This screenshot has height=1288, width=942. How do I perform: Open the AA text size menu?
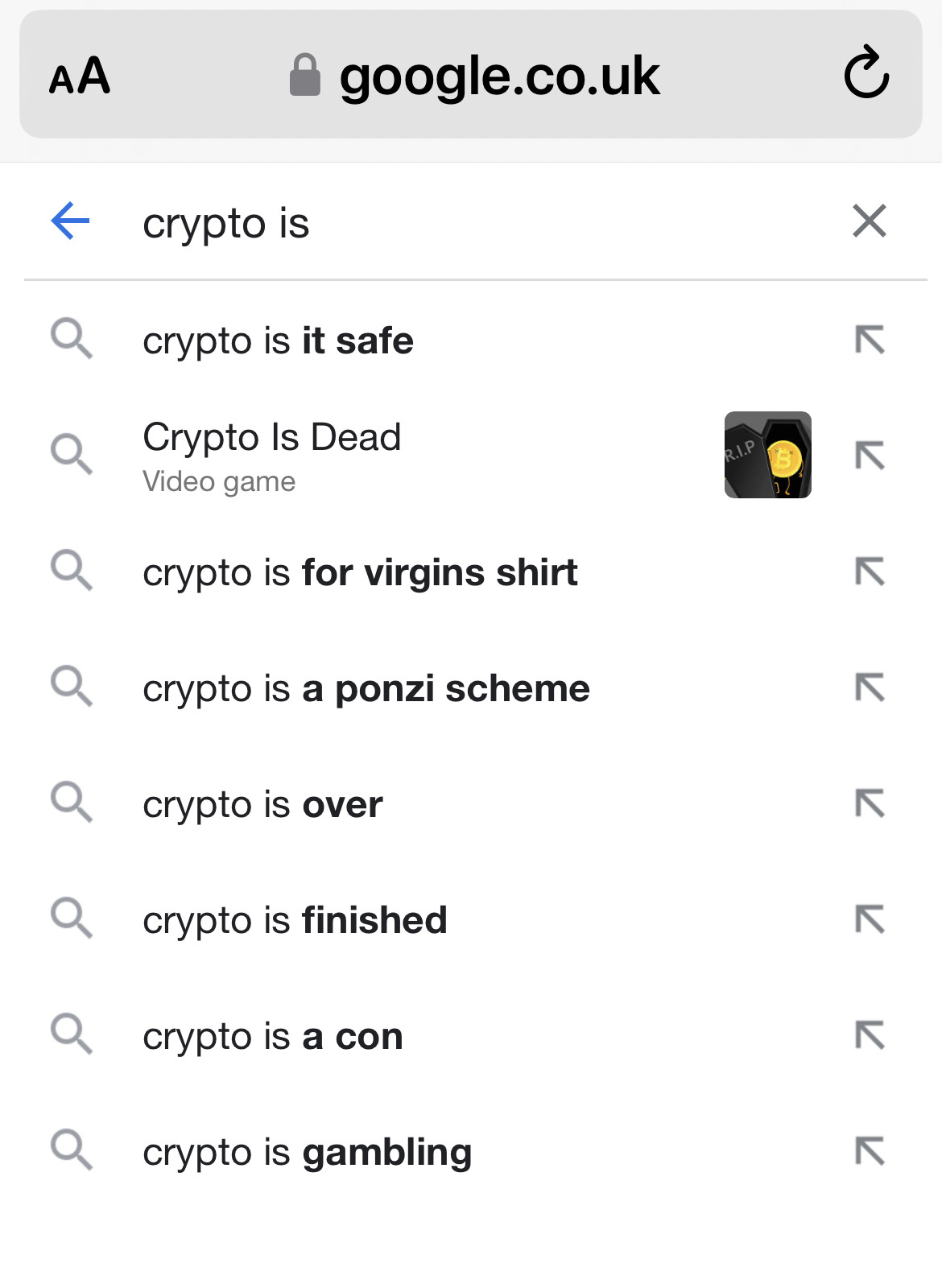tap(80, 76)
